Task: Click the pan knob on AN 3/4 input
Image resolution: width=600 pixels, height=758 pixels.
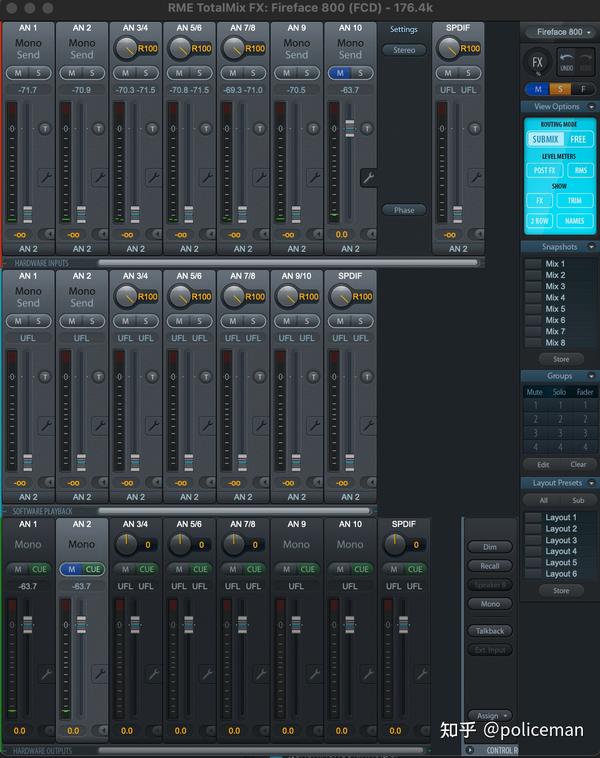Action: (x=125, y=47)
